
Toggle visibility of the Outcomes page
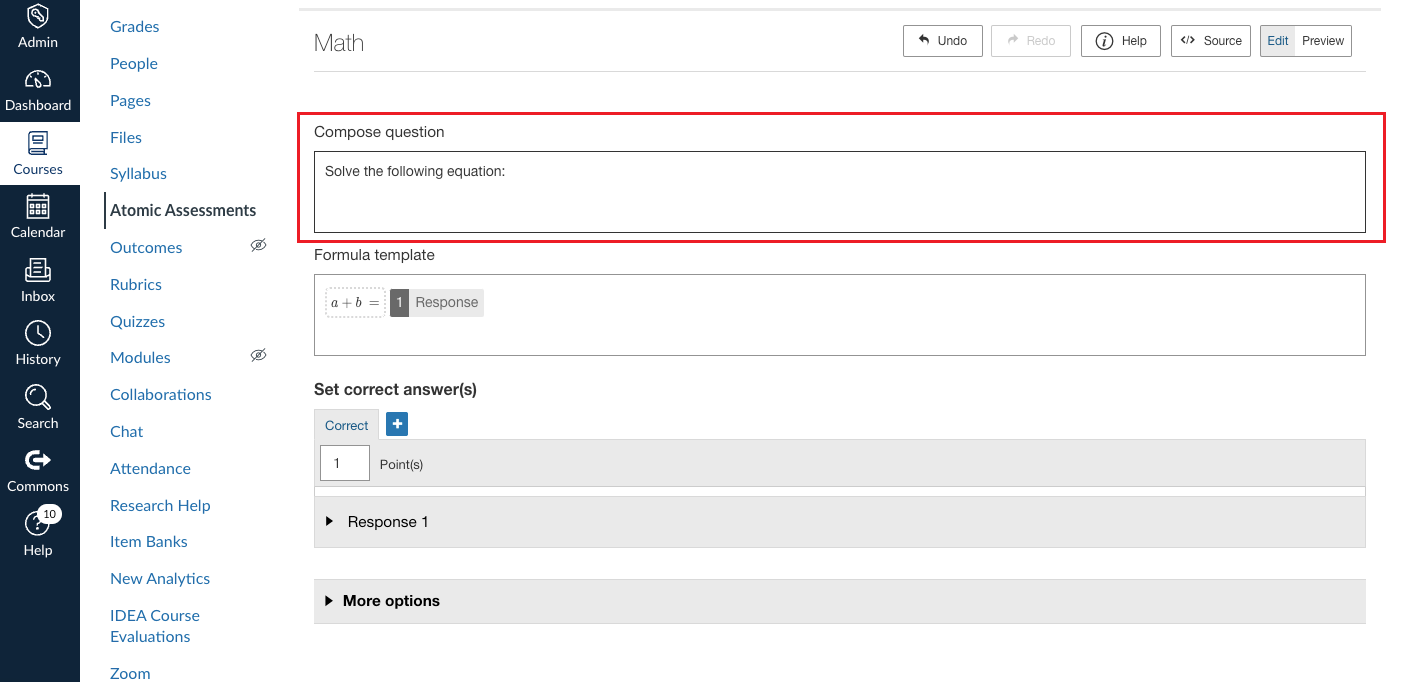pos(259,245)
